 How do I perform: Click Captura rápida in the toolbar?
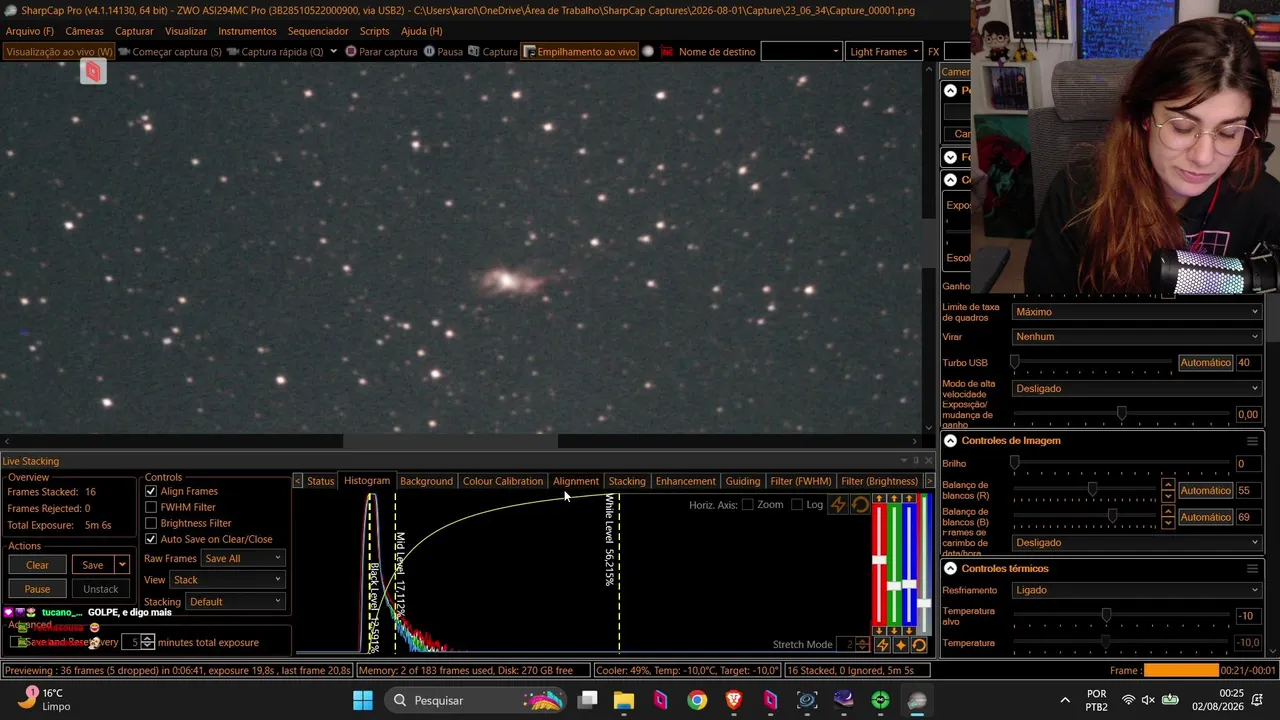point(275,52)
